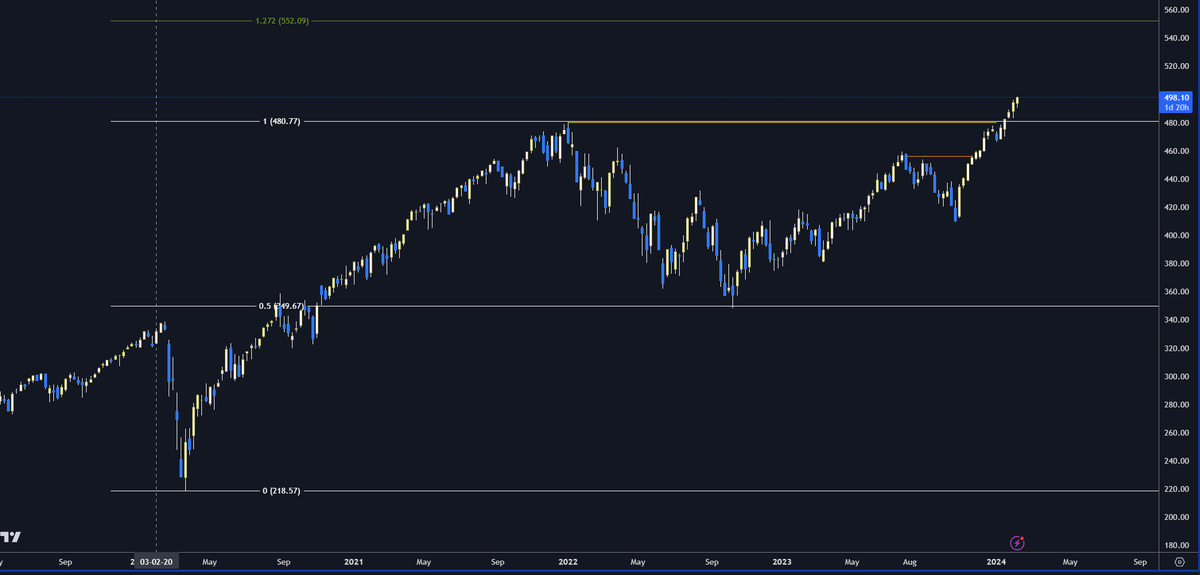Click the 420.00 price scale label
The image size is (1200, 575).
[1175, 207]
